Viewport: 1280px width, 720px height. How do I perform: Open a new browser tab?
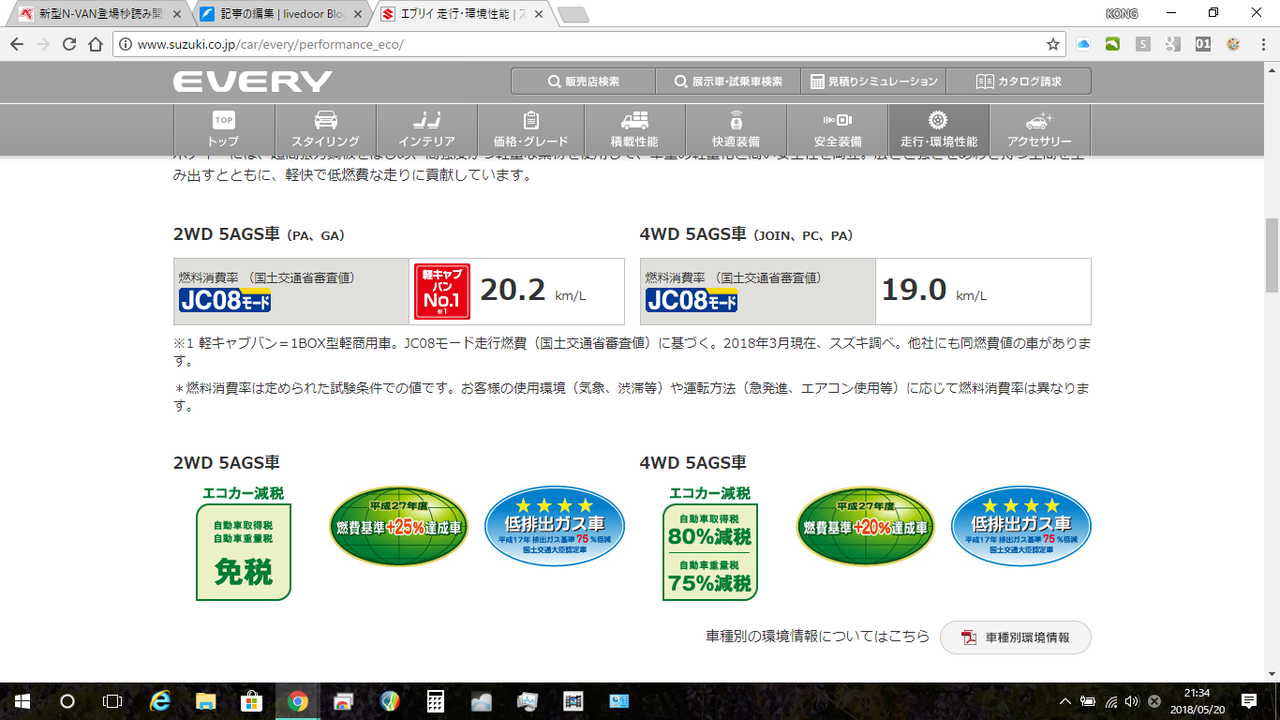573,15
